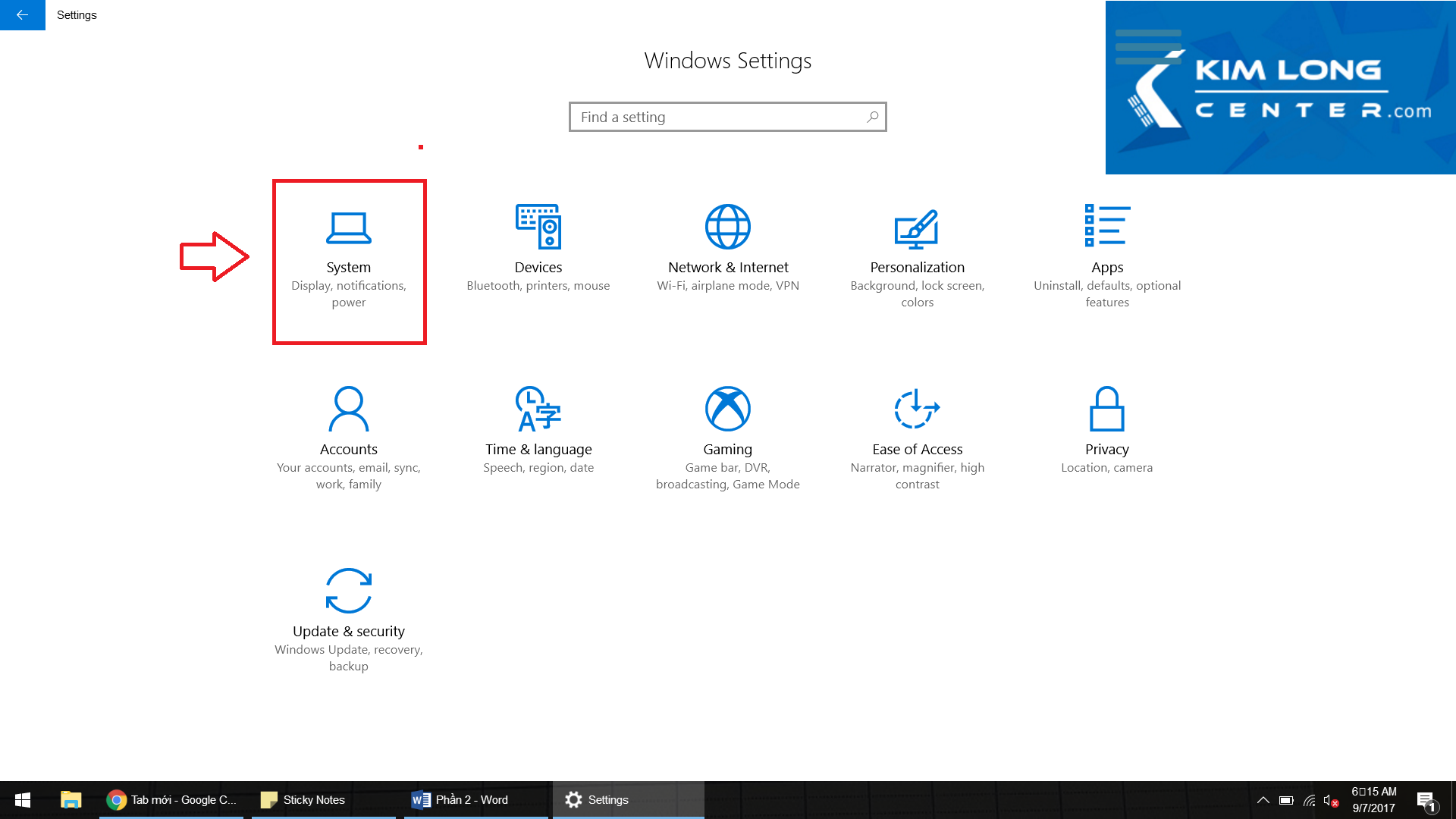
Task: Open Ease of Access icon
Action: (917, 409)
